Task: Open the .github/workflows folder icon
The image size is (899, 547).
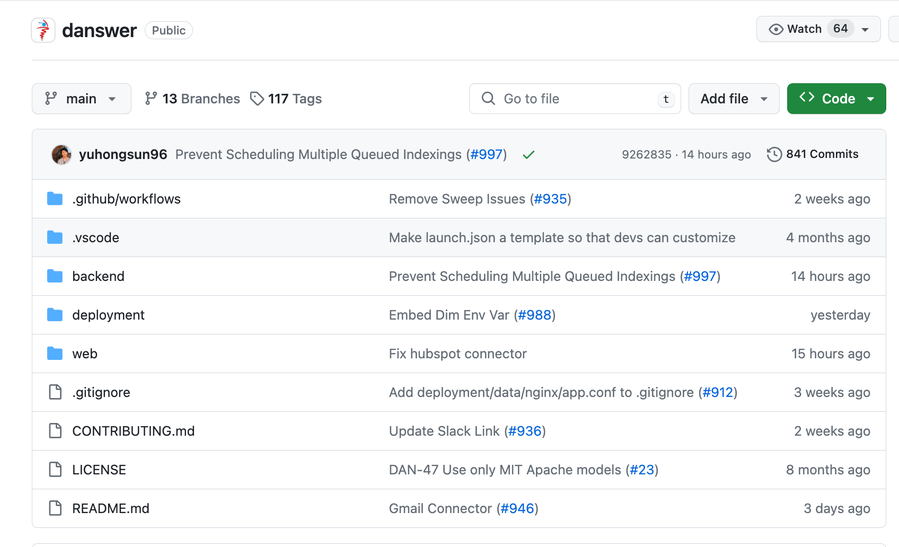Action: (55, 199)
